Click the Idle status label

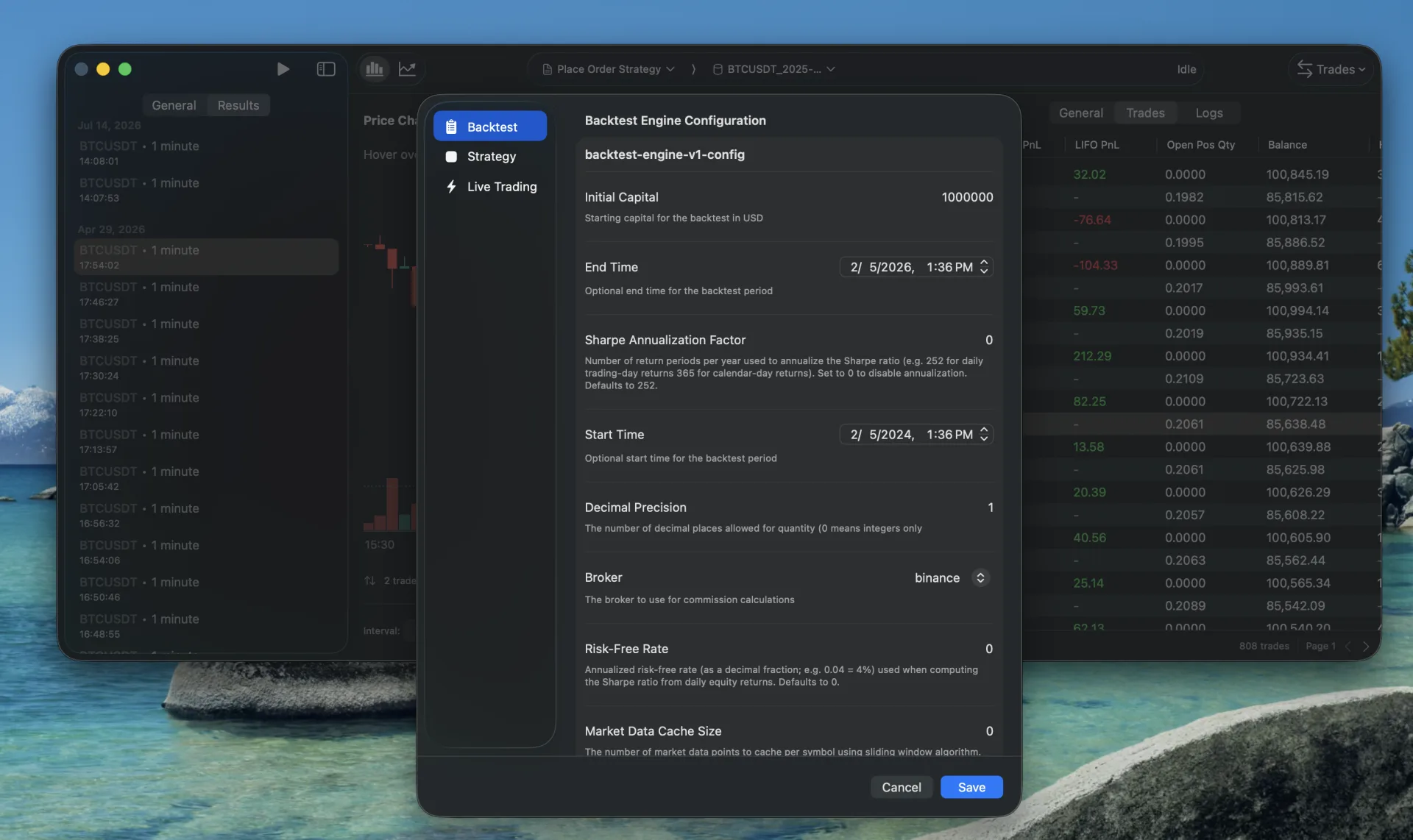click(1186, 69)
